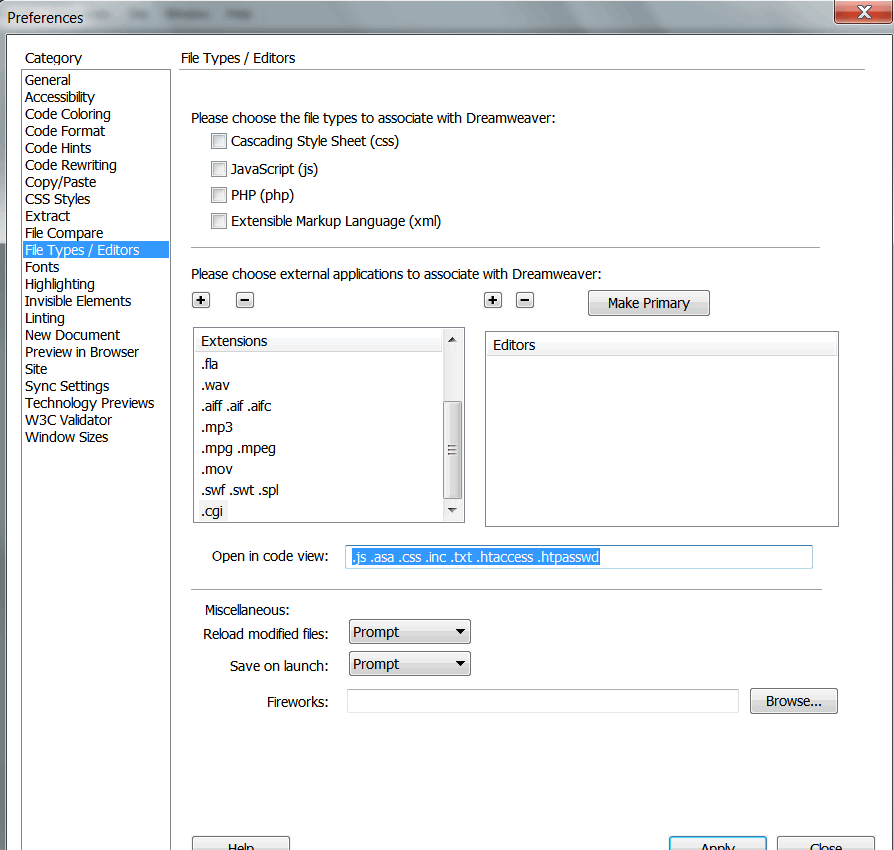Select File Types / Editors category

[96, 250]
